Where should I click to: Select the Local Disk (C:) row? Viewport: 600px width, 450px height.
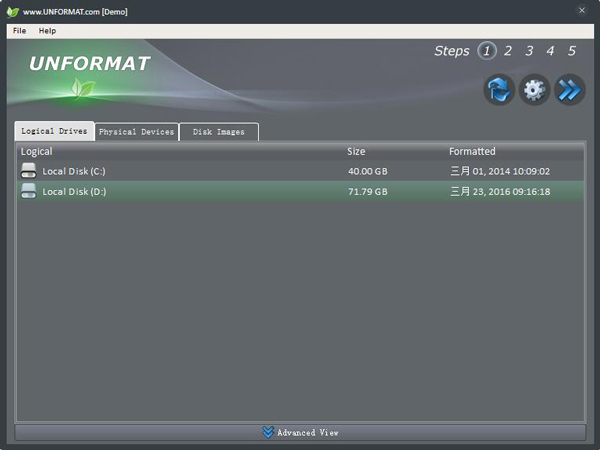point(300,171)
